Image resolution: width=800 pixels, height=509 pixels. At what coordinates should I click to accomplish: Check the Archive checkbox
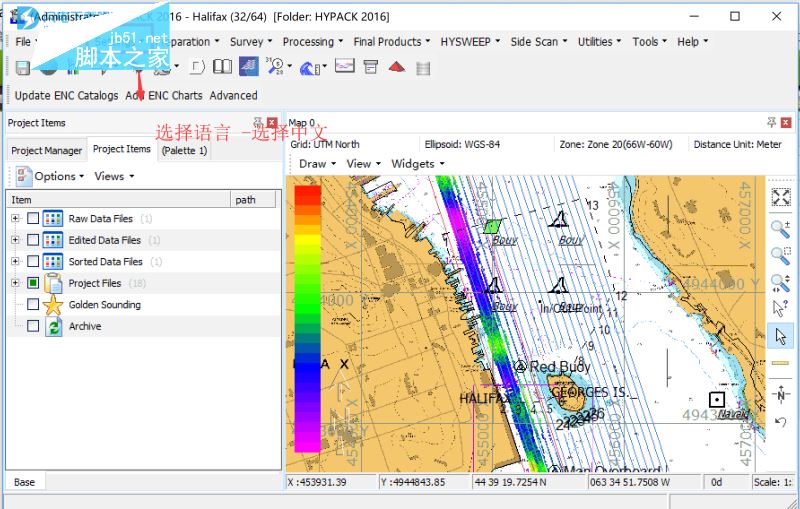pos(33,326)
